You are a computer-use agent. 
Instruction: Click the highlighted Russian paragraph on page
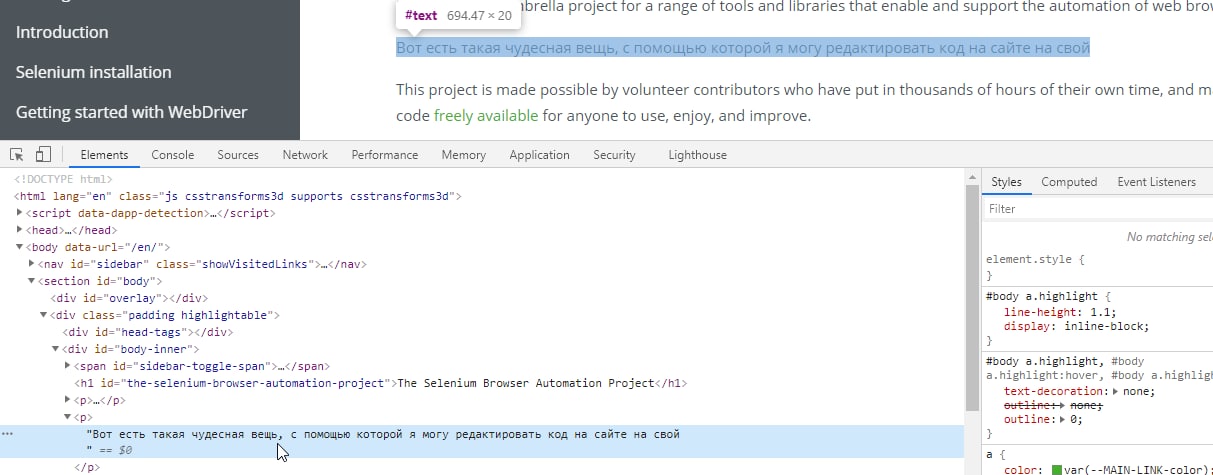742,48
